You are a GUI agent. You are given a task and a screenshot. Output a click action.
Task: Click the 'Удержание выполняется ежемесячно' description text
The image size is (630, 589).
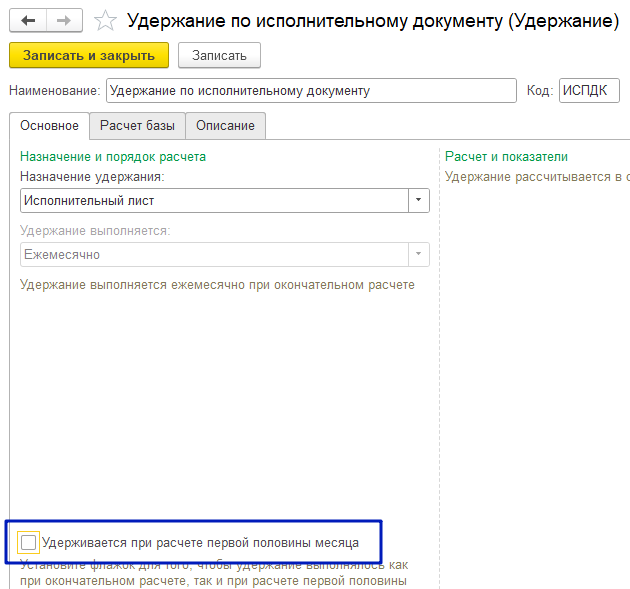coord(217,285)
